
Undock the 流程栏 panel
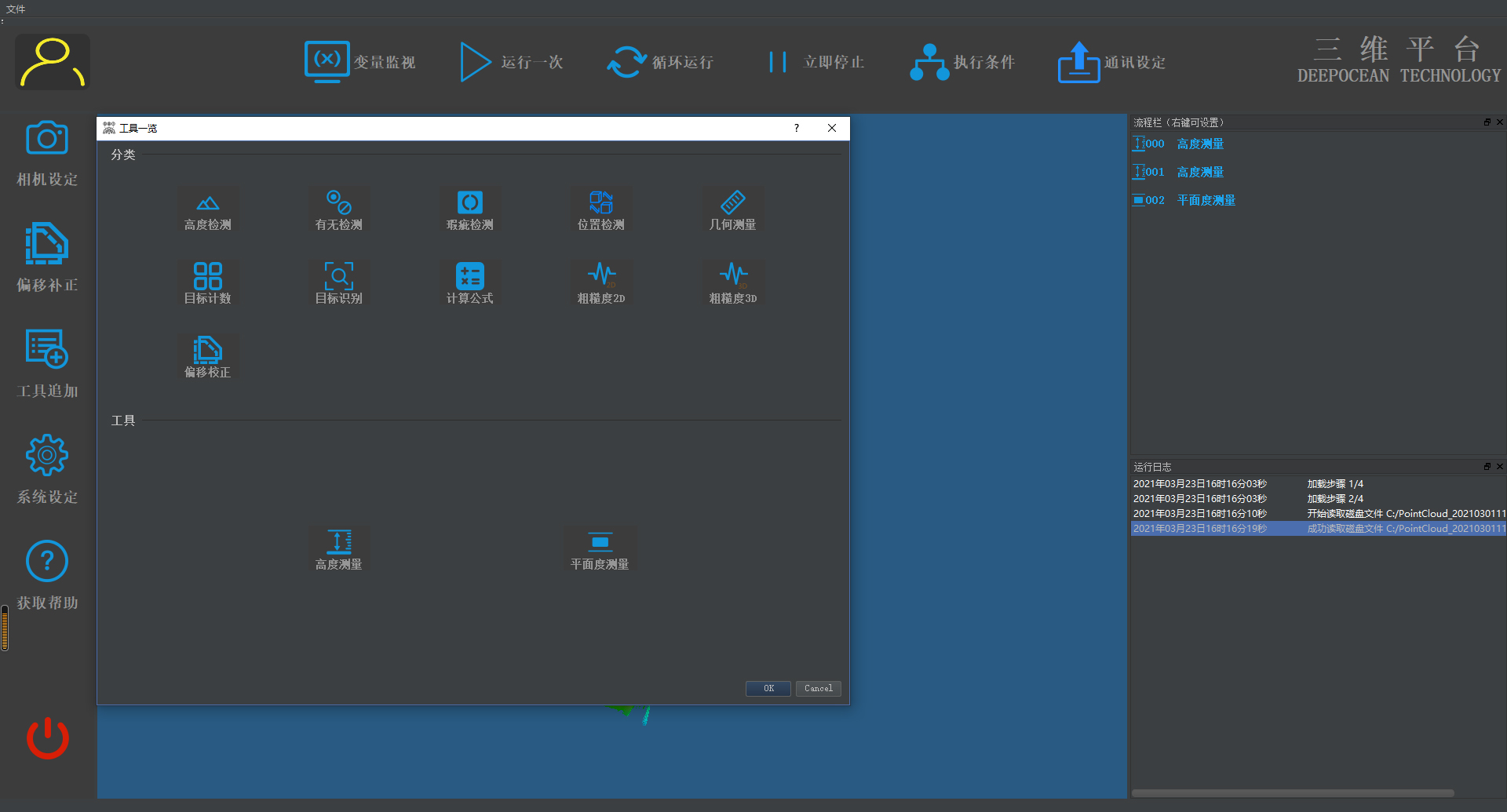pyautogui.click(x=1487, y=122)
